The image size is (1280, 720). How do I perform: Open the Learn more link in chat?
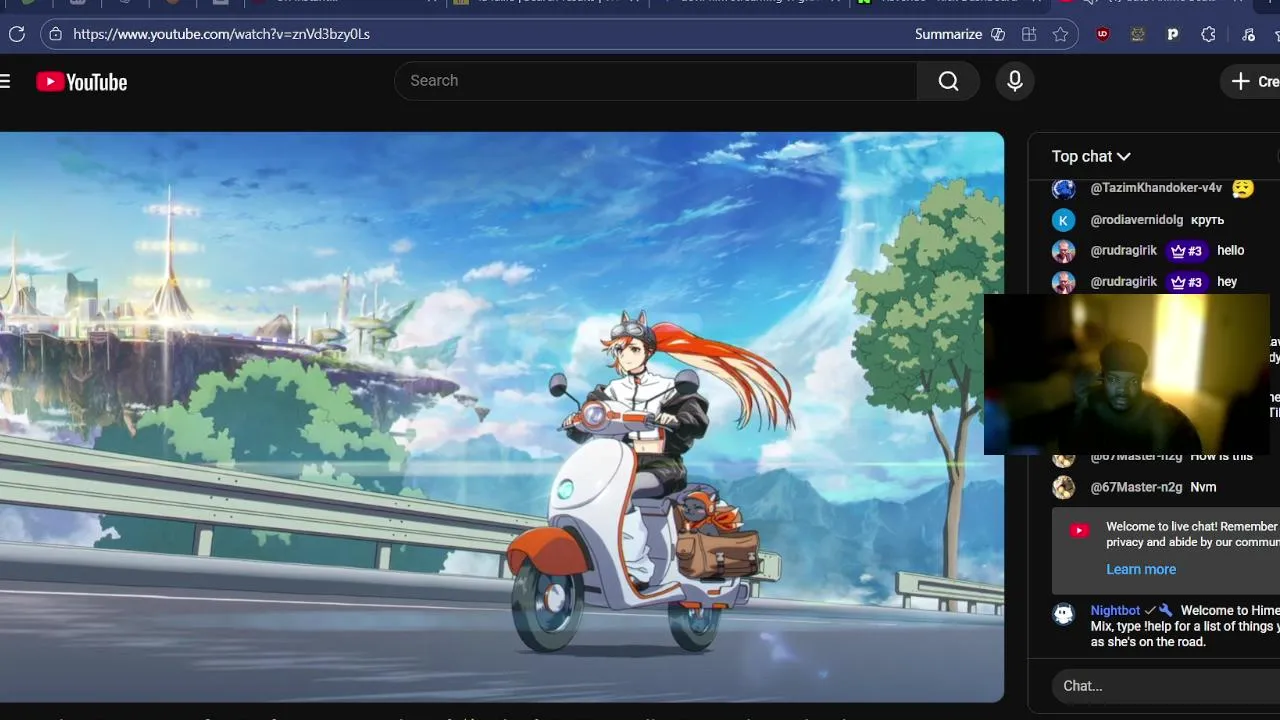point(1141,569)
